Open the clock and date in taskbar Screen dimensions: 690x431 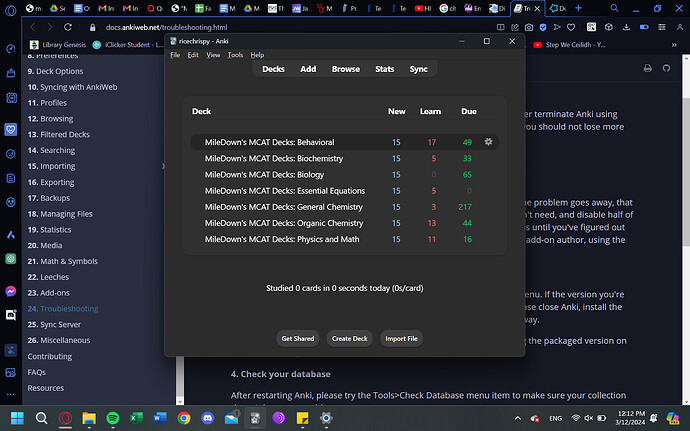tap(631, 418)
